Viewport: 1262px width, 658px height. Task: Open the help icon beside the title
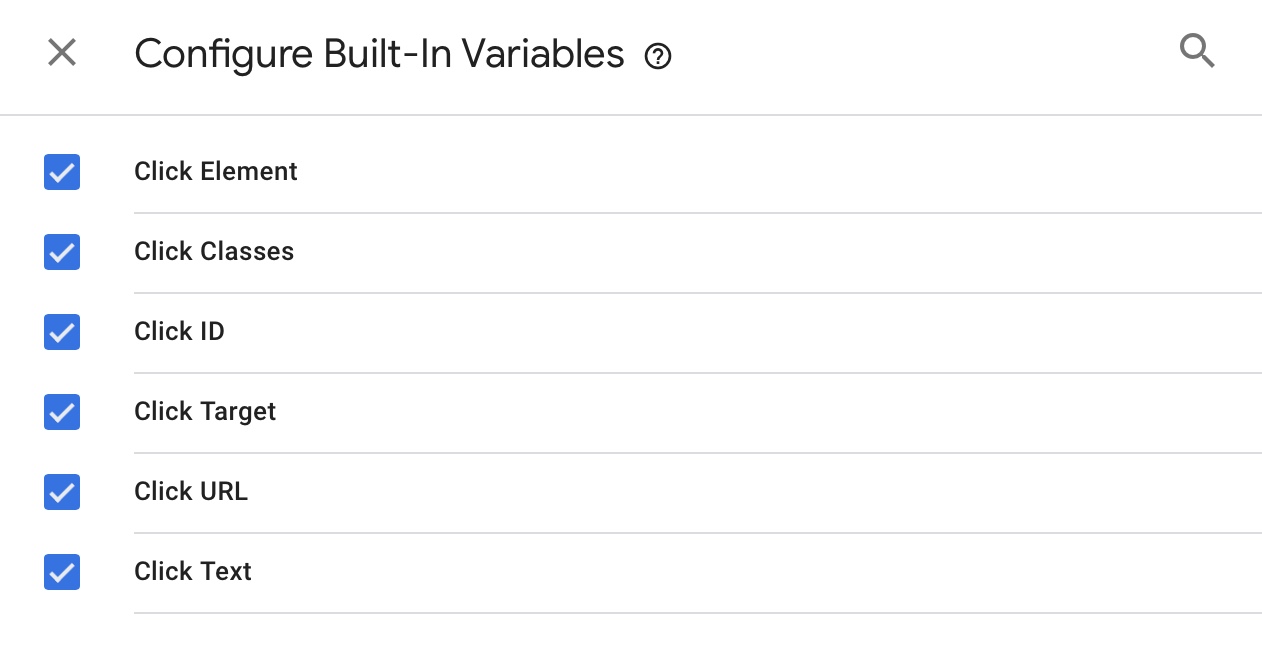pyautogui.click(x=658, y=56)
